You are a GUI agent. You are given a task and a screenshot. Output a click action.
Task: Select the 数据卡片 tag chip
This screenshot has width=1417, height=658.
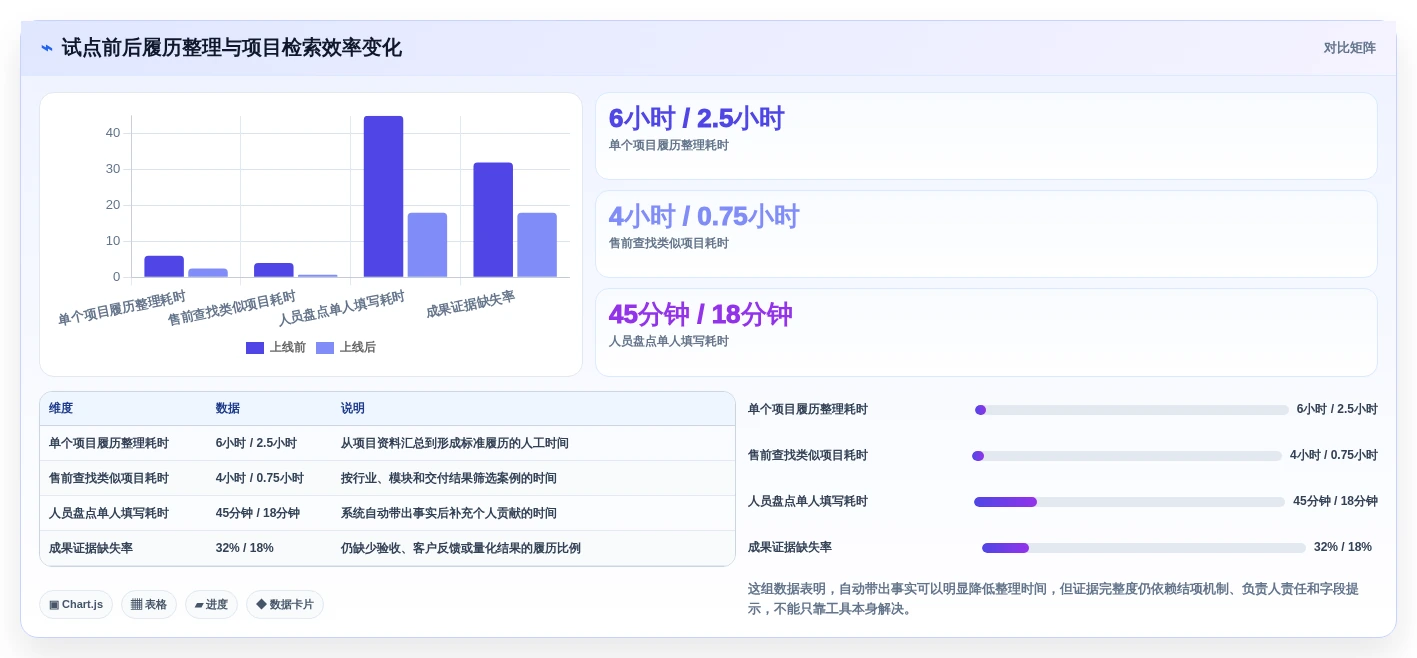[285, 604]
